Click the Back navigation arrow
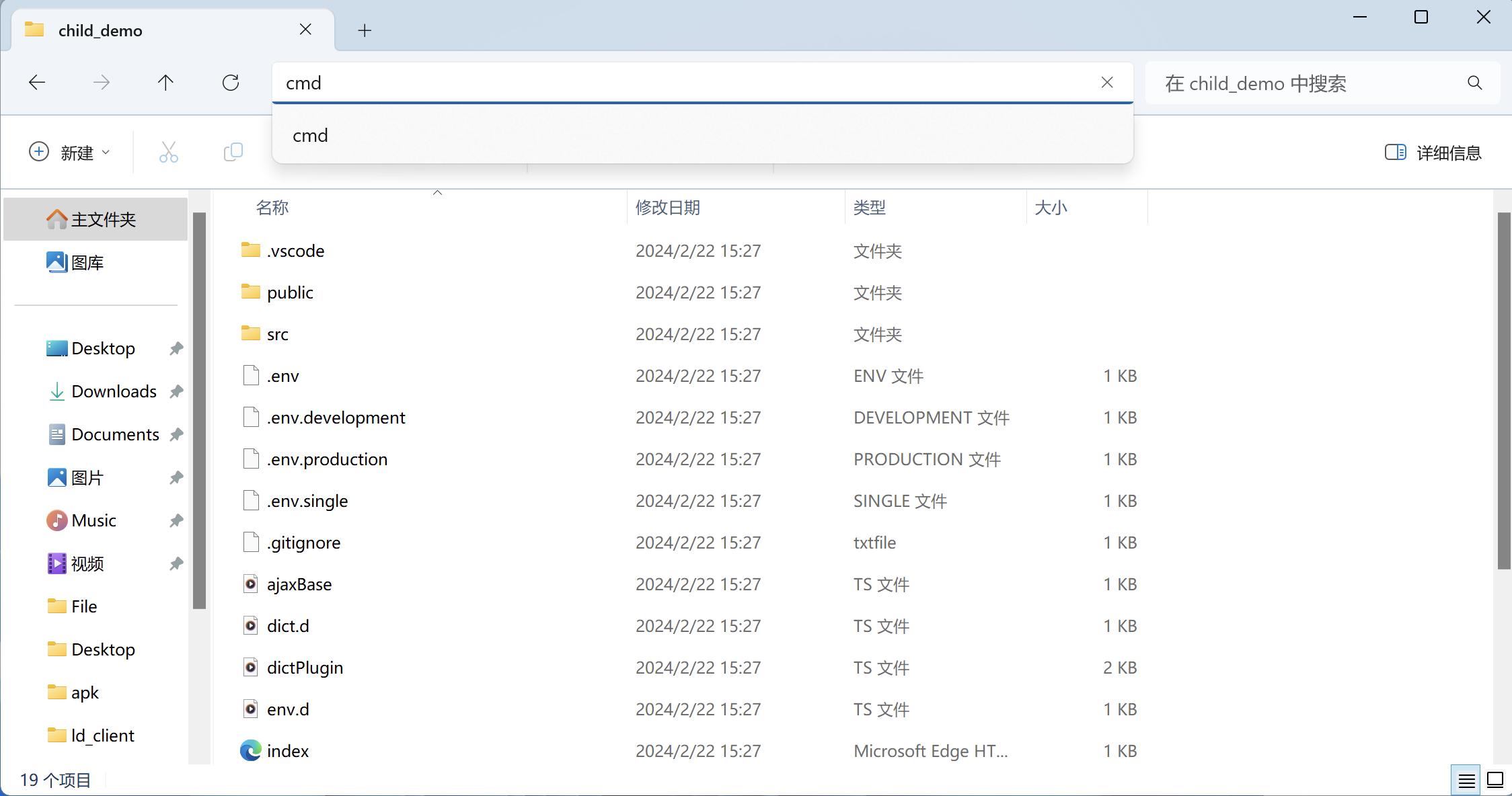This screenshot has width=1512, height=796. tap(37, 82)
